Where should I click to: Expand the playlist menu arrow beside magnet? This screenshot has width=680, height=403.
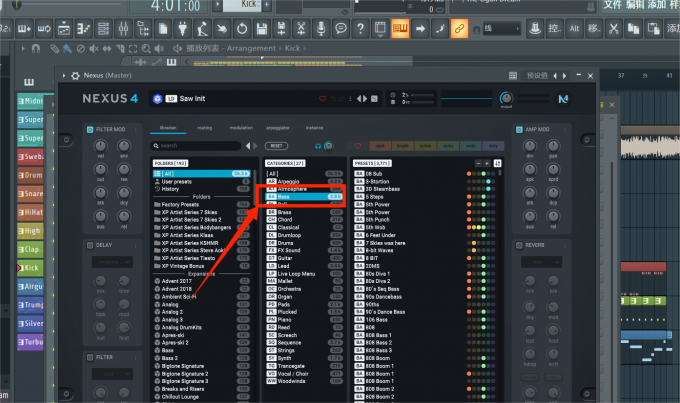click(23, 48)
